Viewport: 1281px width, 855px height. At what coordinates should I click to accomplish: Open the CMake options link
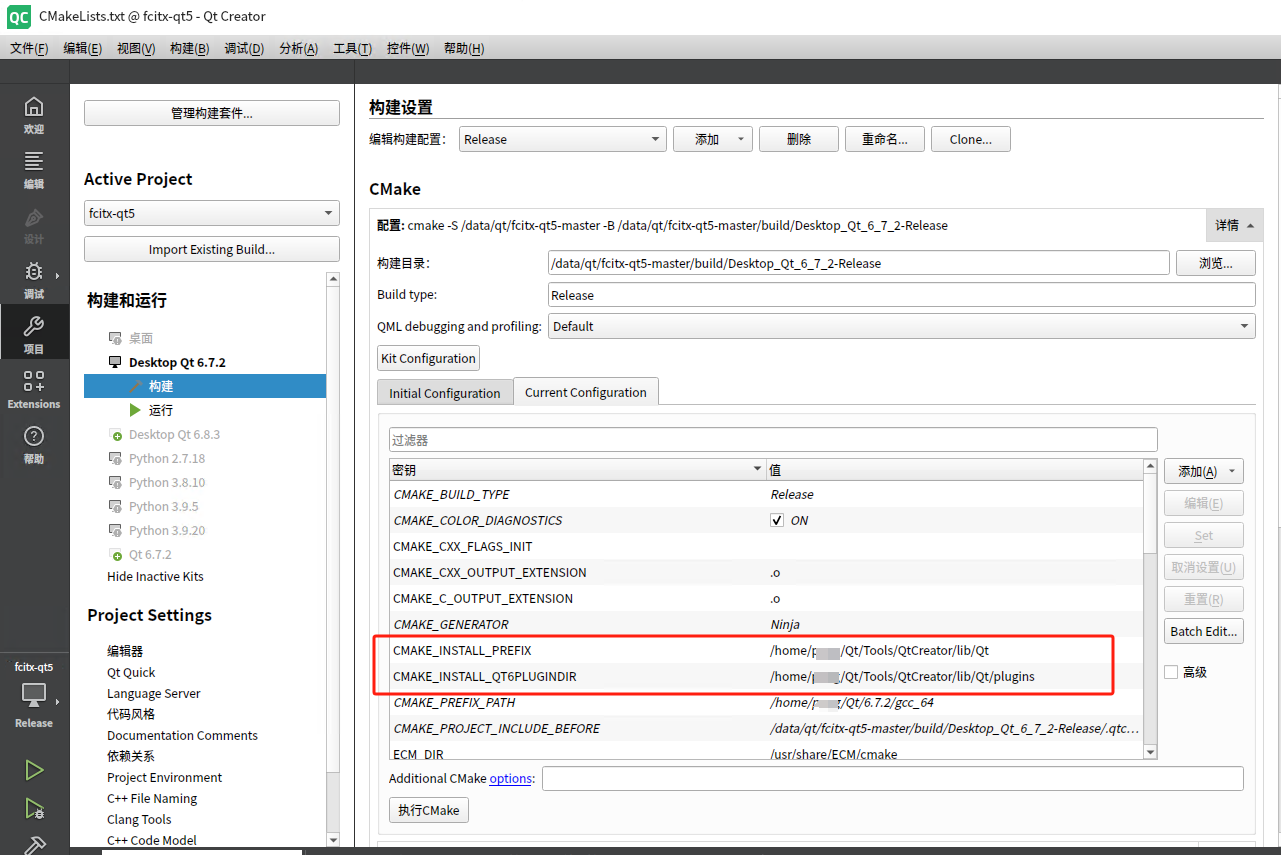coord(510,778)
